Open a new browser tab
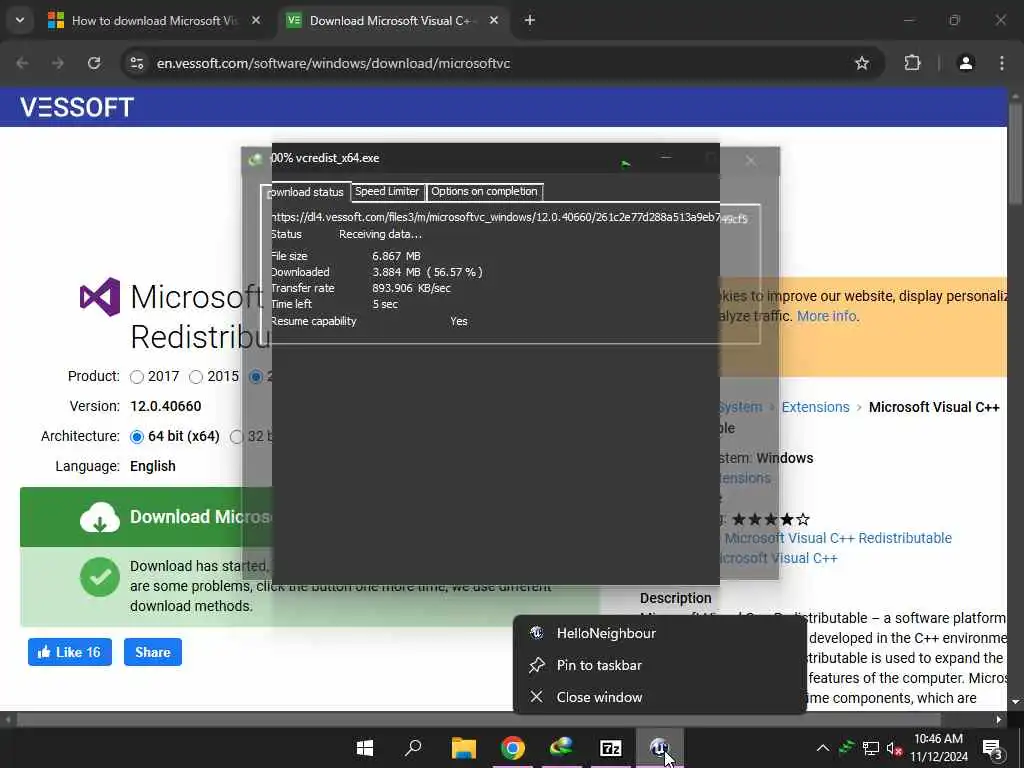 [x=530, y=21]
